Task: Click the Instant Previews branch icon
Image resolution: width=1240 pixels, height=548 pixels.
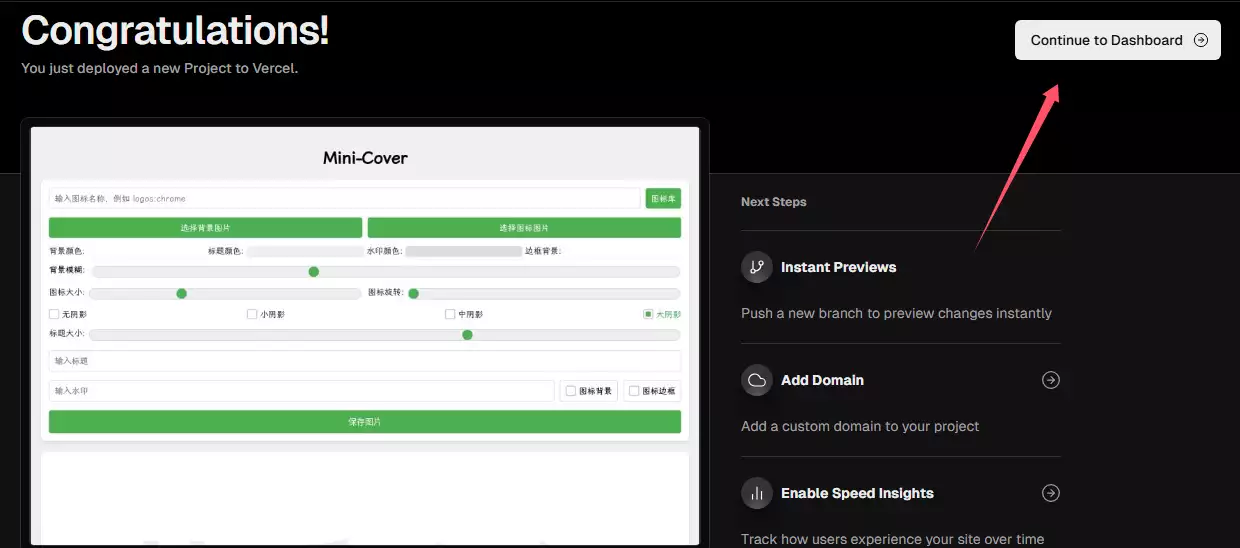Action: pos(757,267)
